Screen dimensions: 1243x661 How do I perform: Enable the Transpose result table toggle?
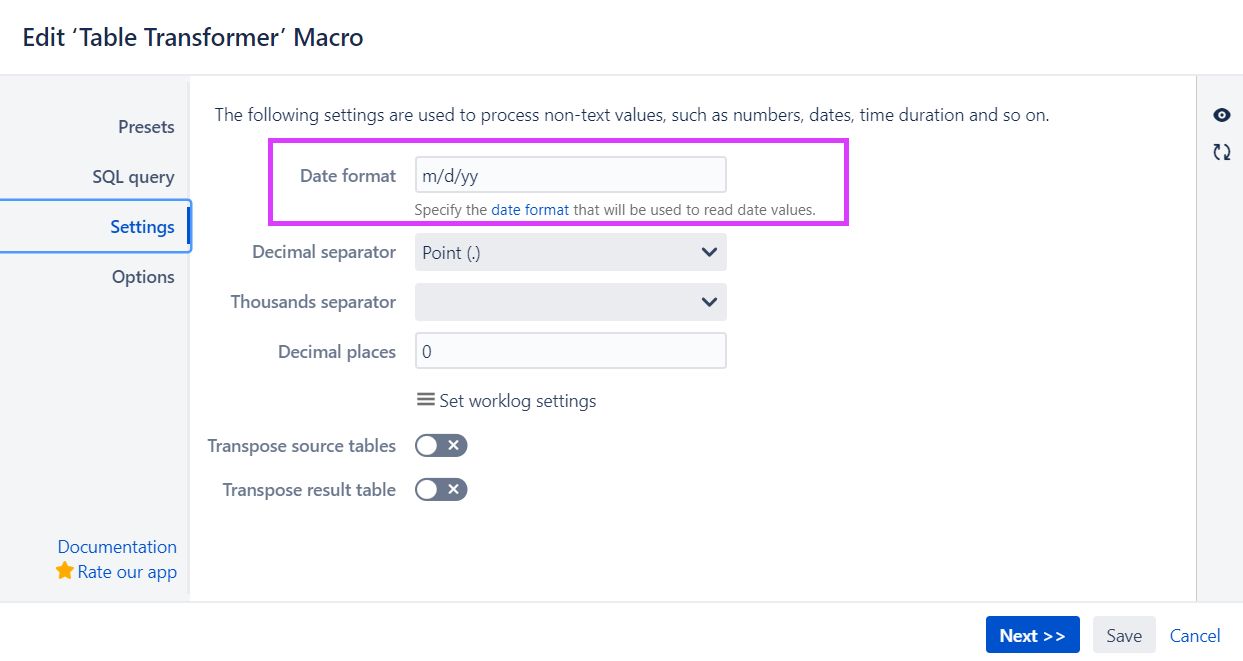441,489
